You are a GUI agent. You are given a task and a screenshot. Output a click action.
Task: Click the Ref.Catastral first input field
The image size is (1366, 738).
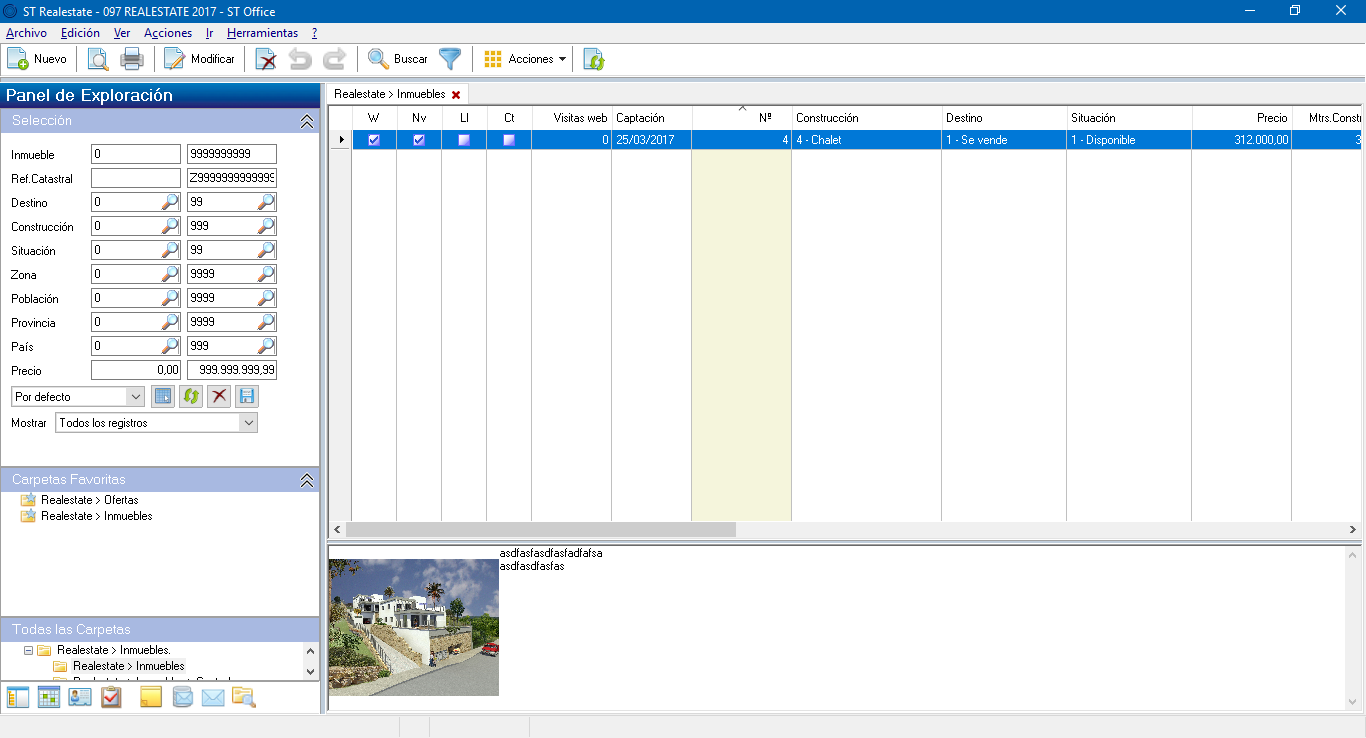pyautogui.click(x=136, y=178)
